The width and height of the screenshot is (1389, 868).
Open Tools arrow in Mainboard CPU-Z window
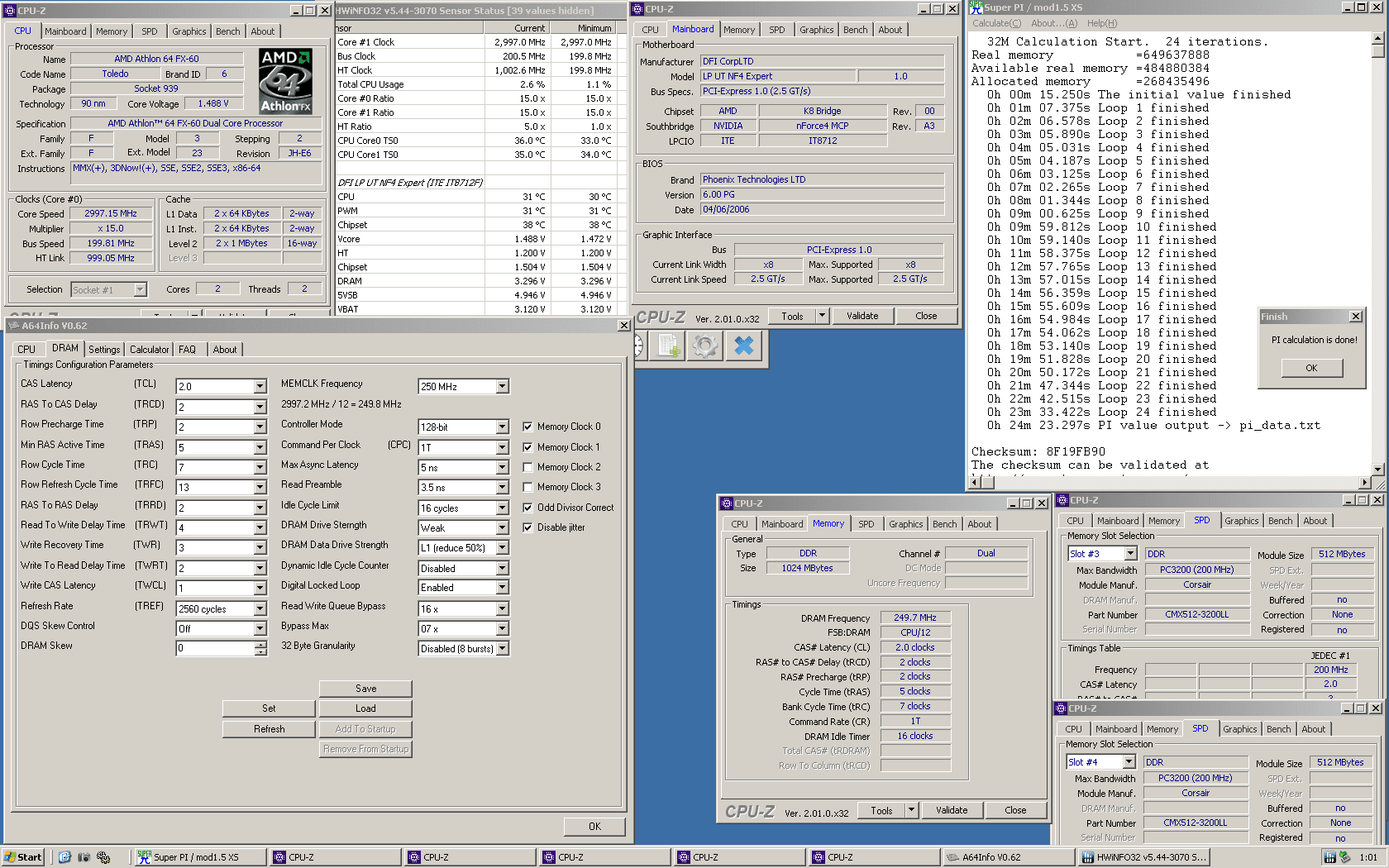pyautogui.click(x=822, y=316)
